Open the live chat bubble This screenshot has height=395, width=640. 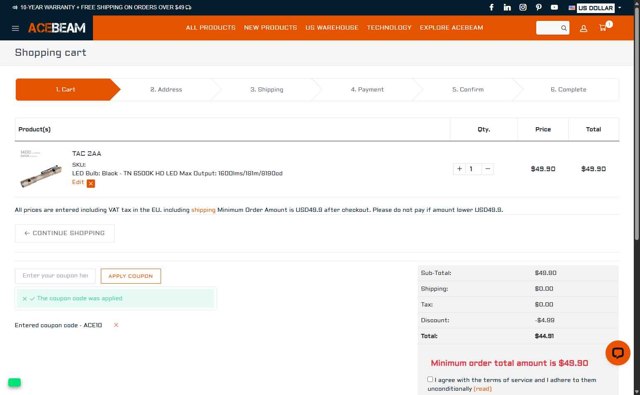pos(618,353)
